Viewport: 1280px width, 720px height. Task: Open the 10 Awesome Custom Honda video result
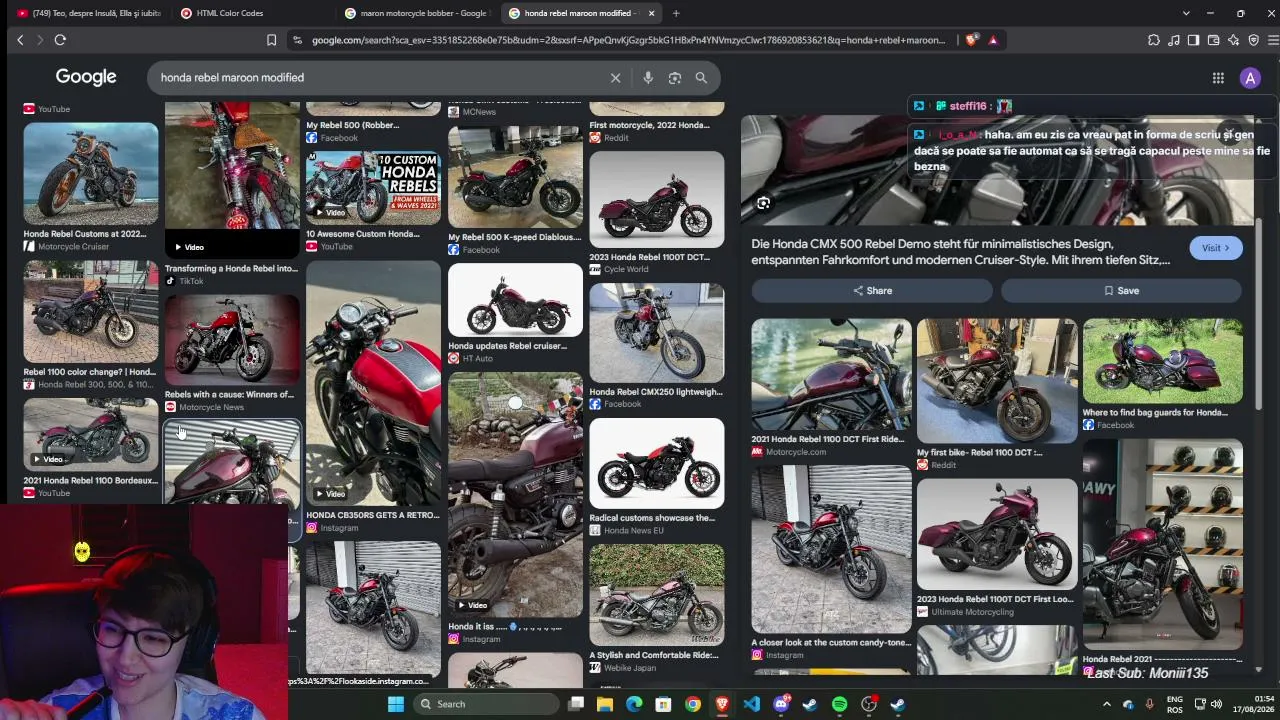pyautogui.click(x=373, y=188)
